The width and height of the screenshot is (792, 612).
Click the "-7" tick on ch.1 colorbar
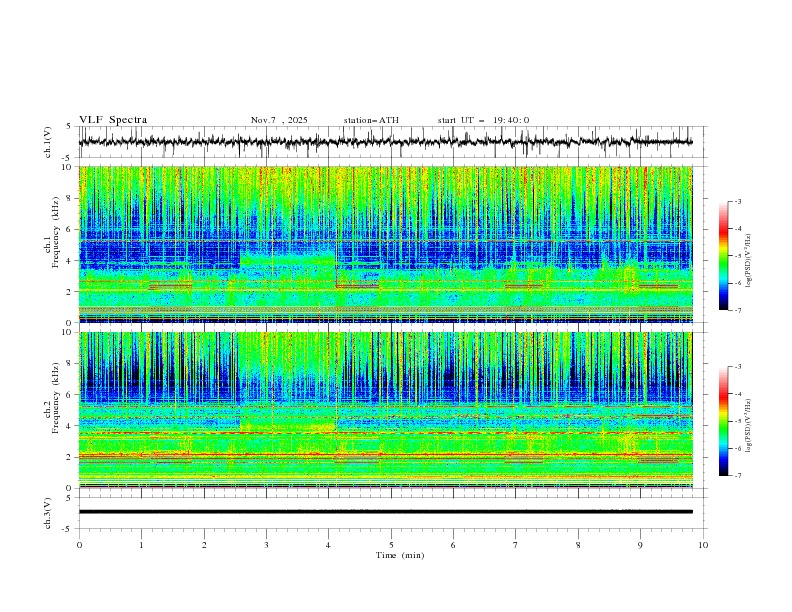coord(738,310)
